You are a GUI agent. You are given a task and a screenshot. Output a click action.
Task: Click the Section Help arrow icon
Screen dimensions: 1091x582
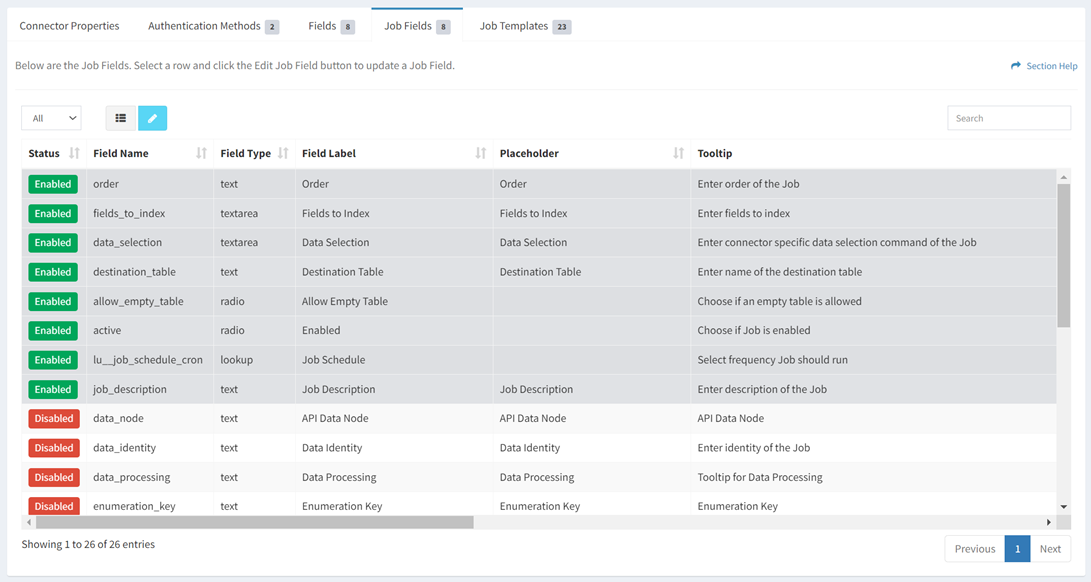point(1017,65)
